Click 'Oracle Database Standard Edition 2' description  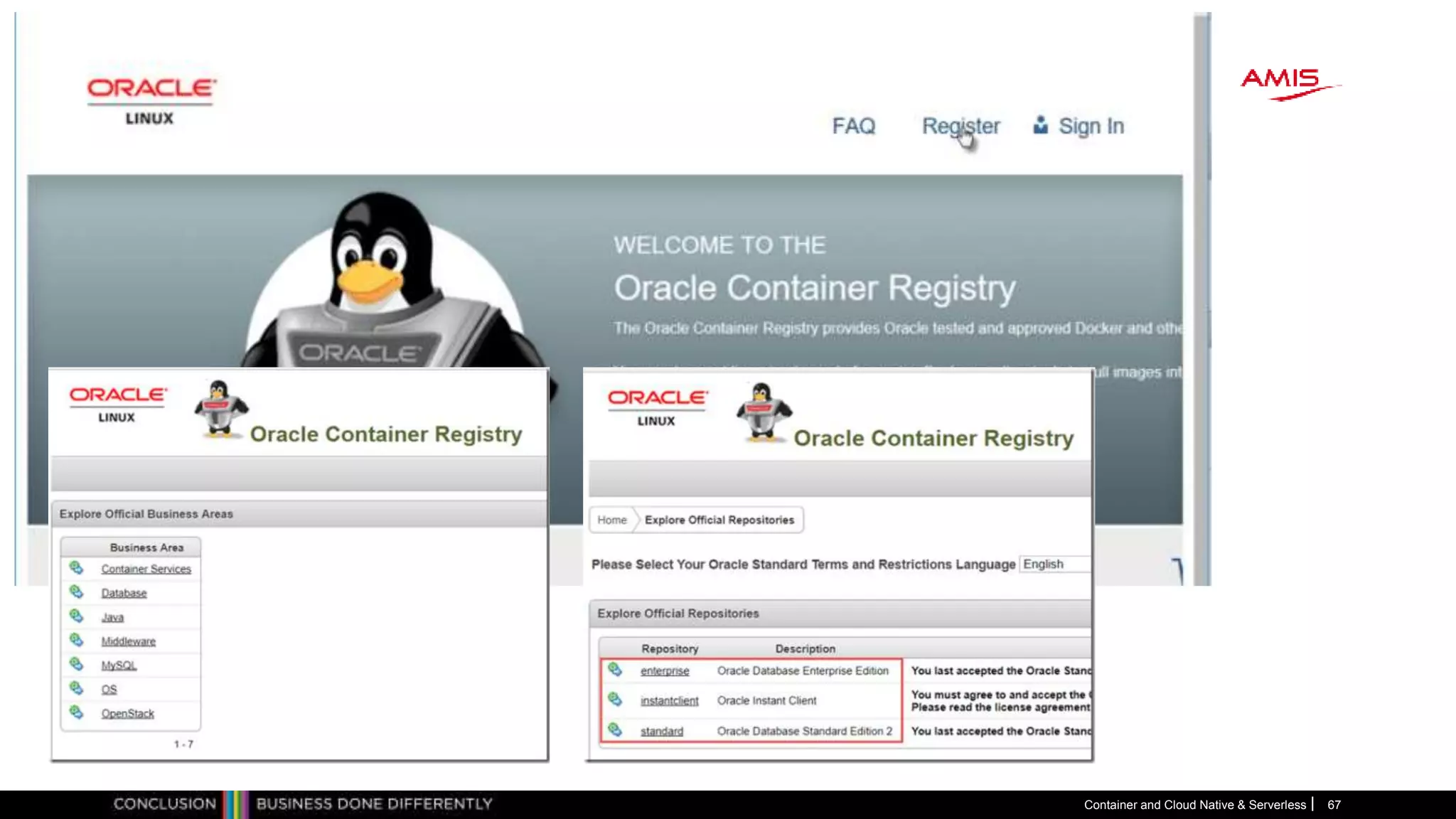[804, 732]
